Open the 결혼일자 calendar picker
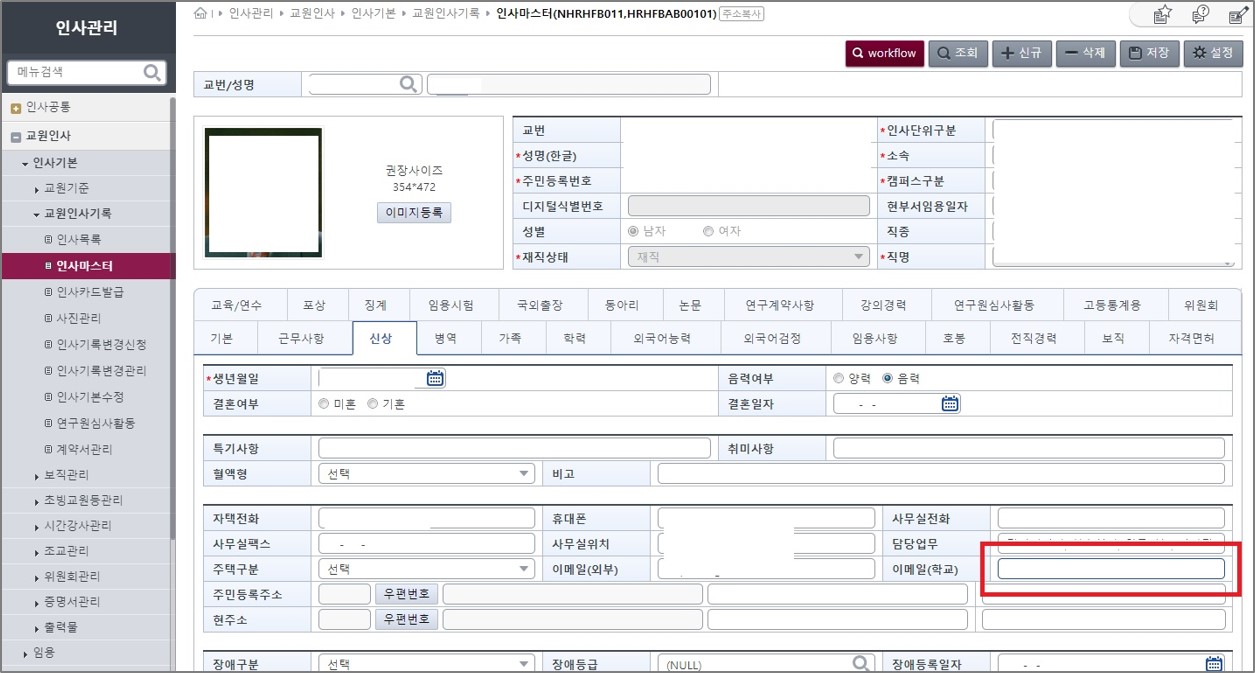This screenshot has width=1255, height=673. tap(950, 404)
